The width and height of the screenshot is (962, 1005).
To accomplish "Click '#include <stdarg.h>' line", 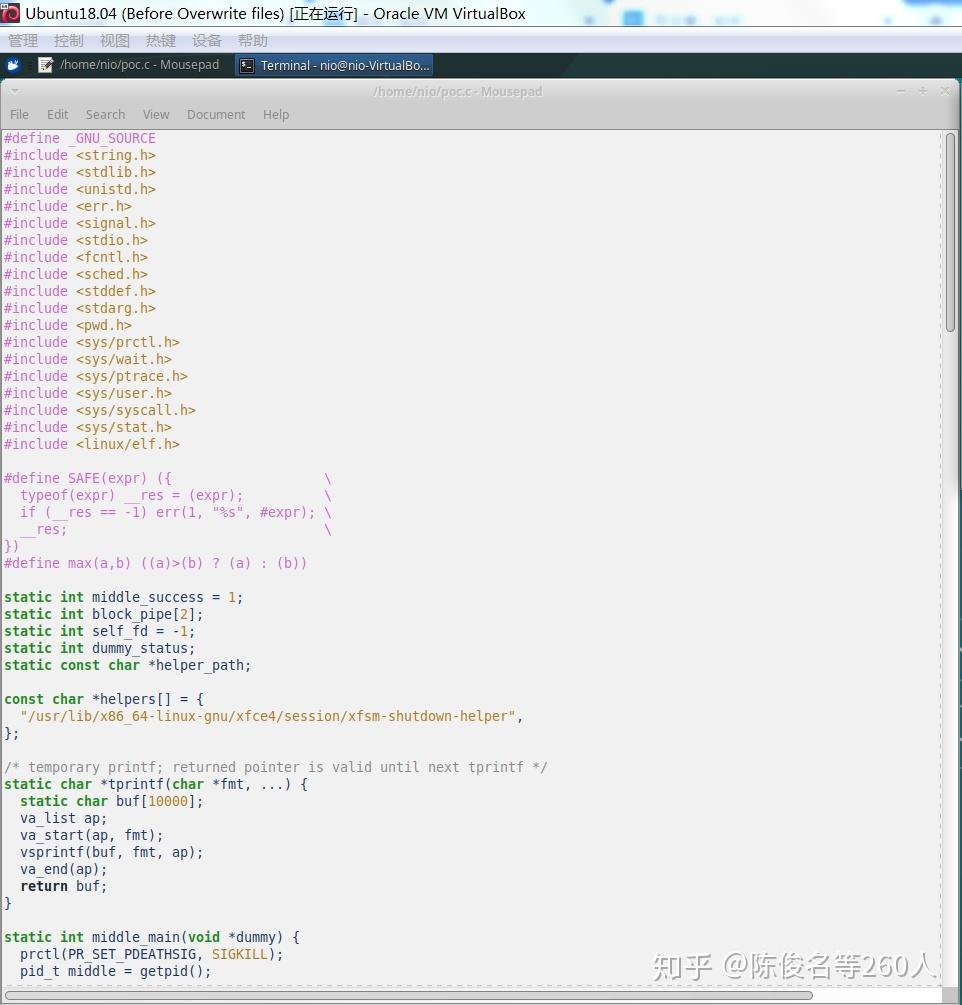I will 79,308.
